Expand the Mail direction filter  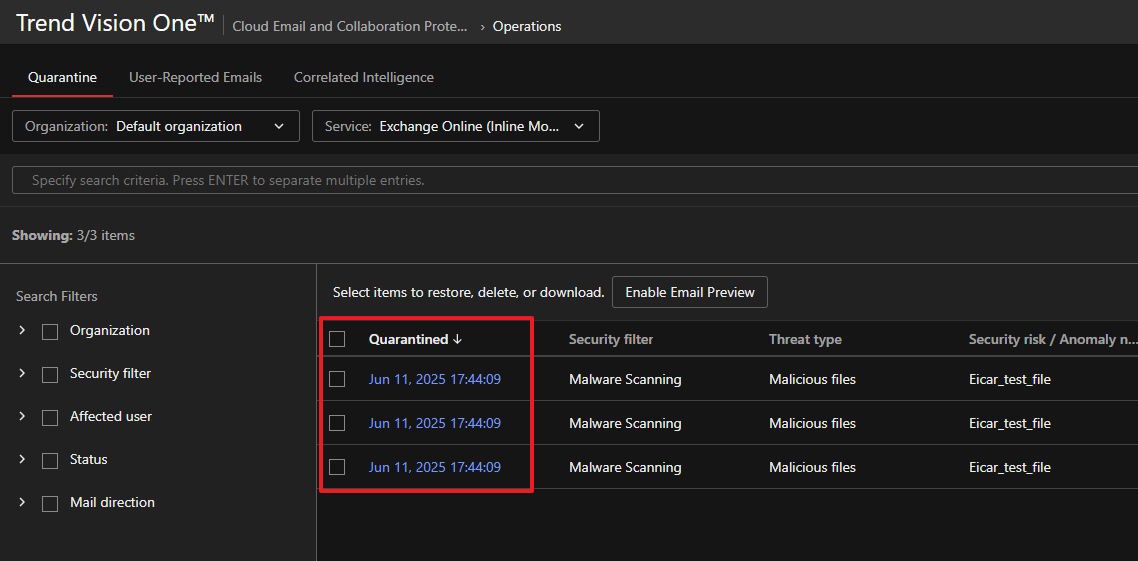pyautogui.click(x=22, y=502)
